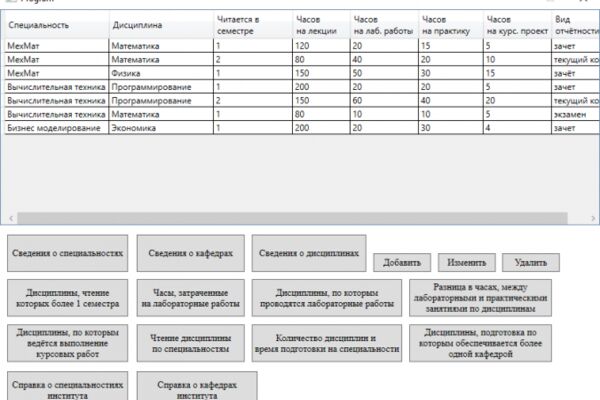This screenshot has height=400, width=600.
Task: Show Дисциплины, обеспечиваемые более одной кафедрой
Action: 480,343
